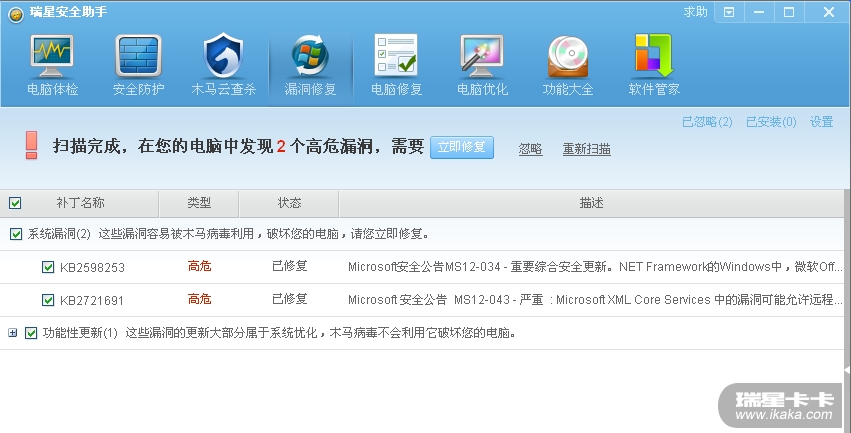Expand the 功能性更新(1) group plus sign
The width and height of the screenshot is (851, 433).
(x=12, y=333)
